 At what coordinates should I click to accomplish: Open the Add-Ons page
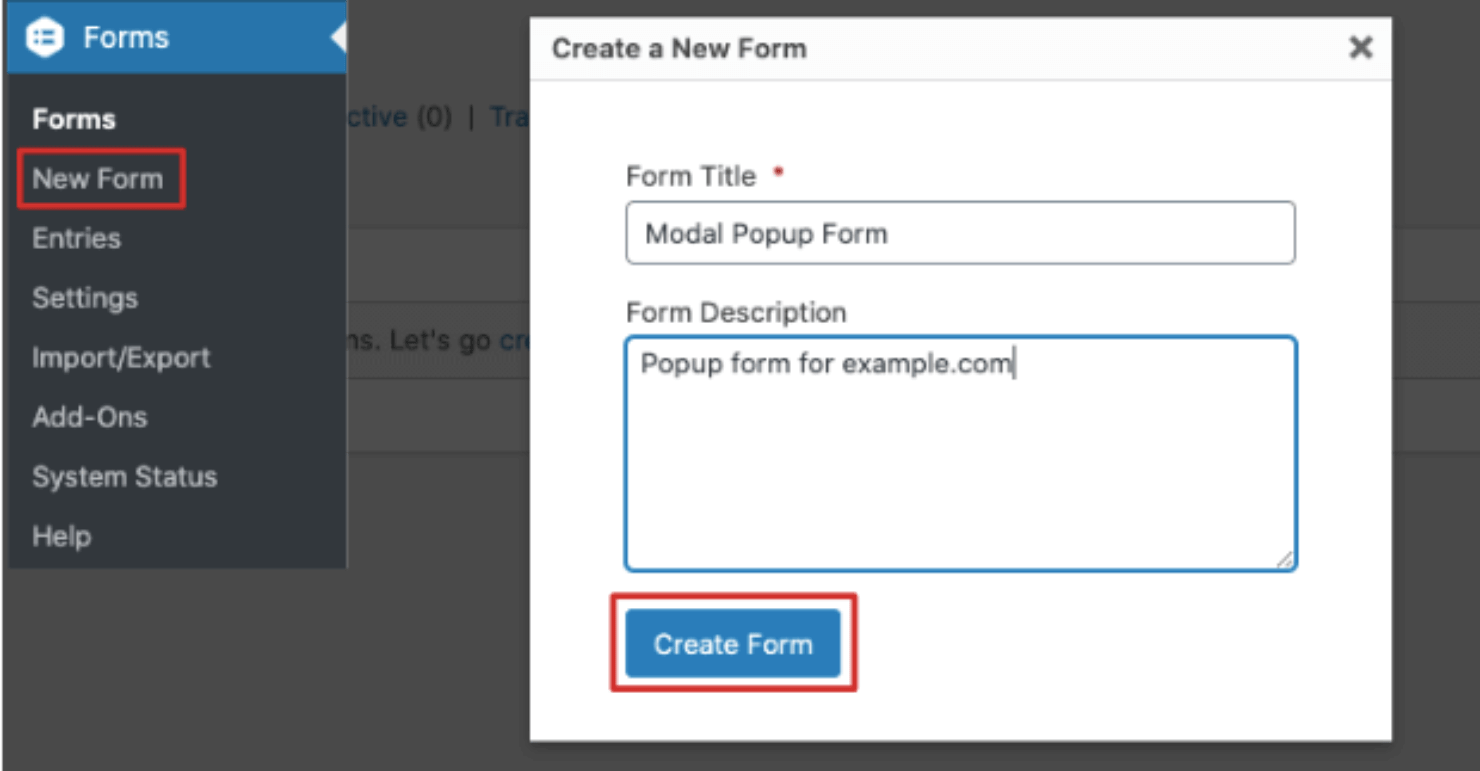pos(90,417)
